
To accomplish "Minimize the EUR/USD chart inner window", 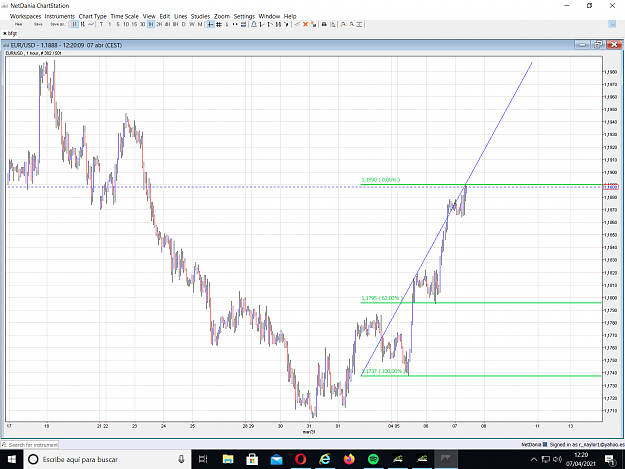I will (x=582, y=45).
